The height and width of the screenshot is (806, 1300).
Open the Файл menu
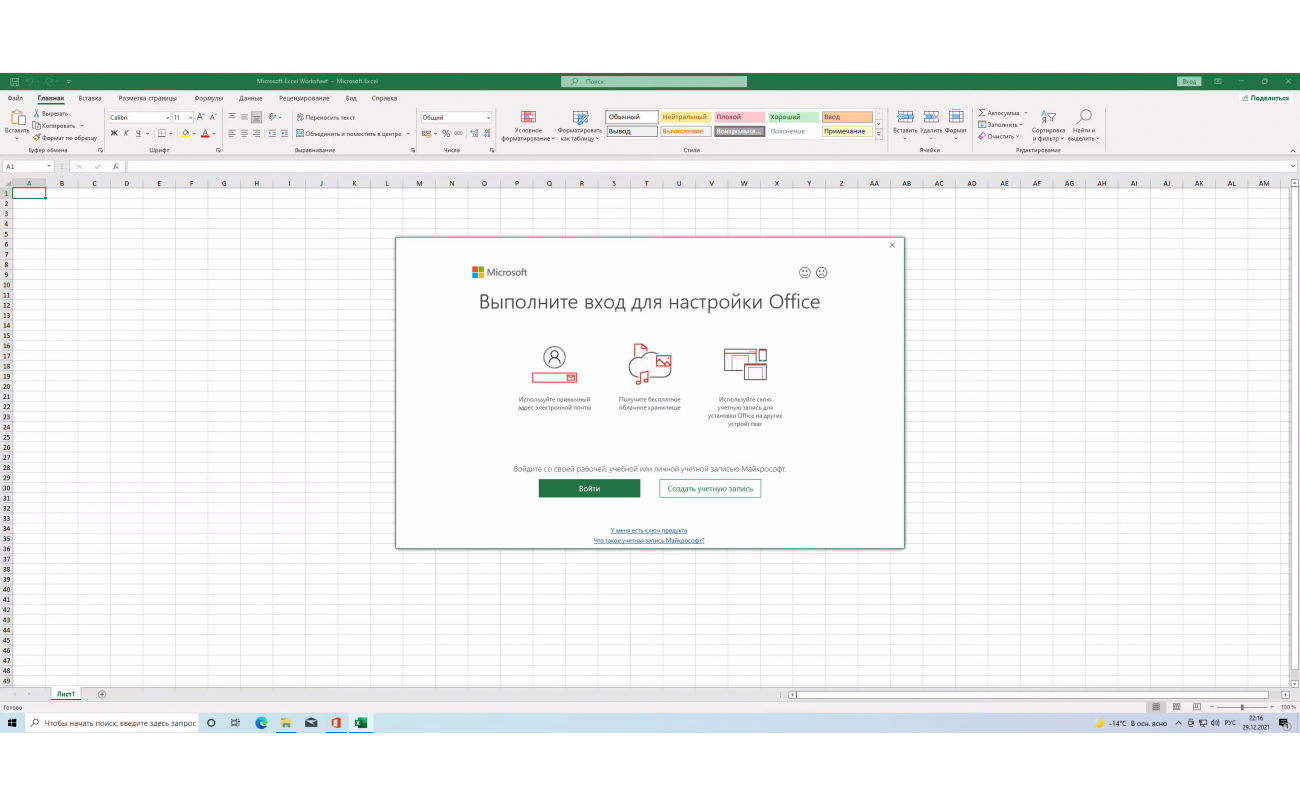click(x=15, y=98)
